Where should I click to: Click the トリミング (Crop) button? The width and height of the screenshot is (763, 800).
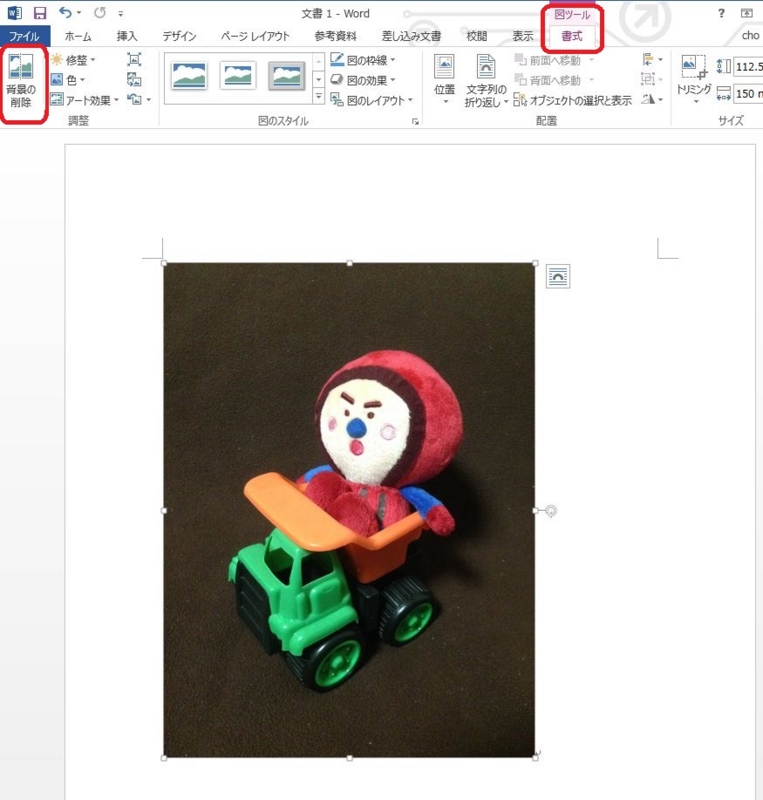pyautogui.click(x=694, y=79)
